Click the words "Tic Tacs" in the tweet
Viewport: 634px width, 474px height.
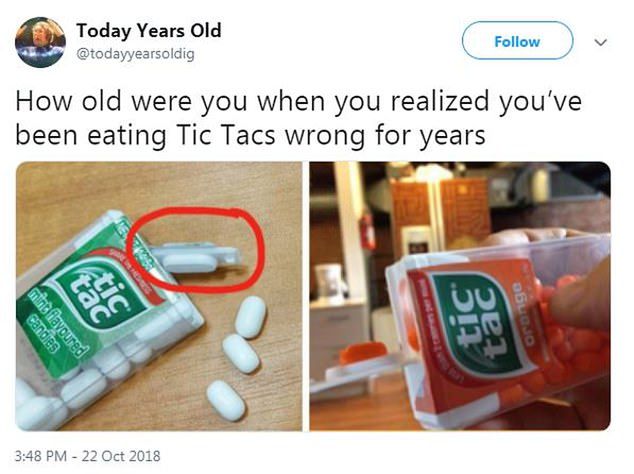coord(226,135)
